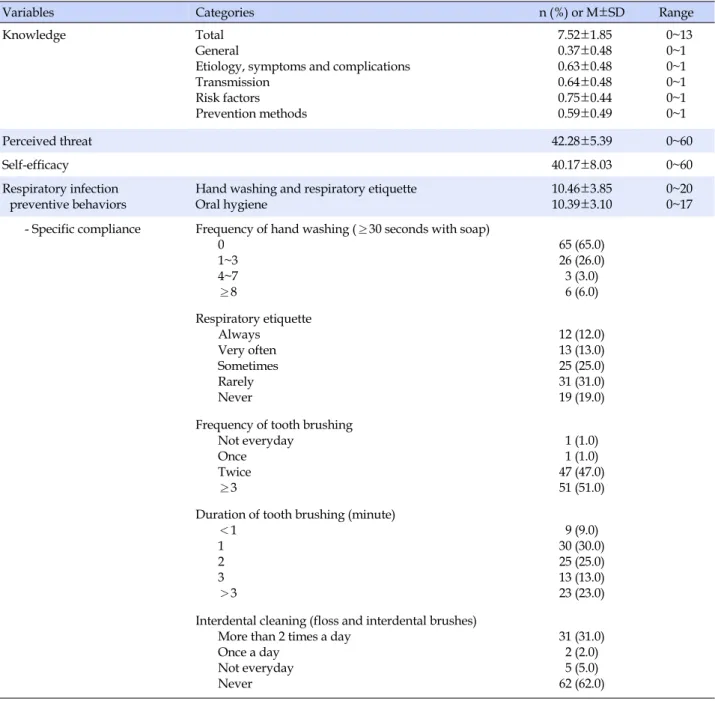Select the value 62 (62.0)
Viewport: 715px width, 701px height.
tap(581, 684)
